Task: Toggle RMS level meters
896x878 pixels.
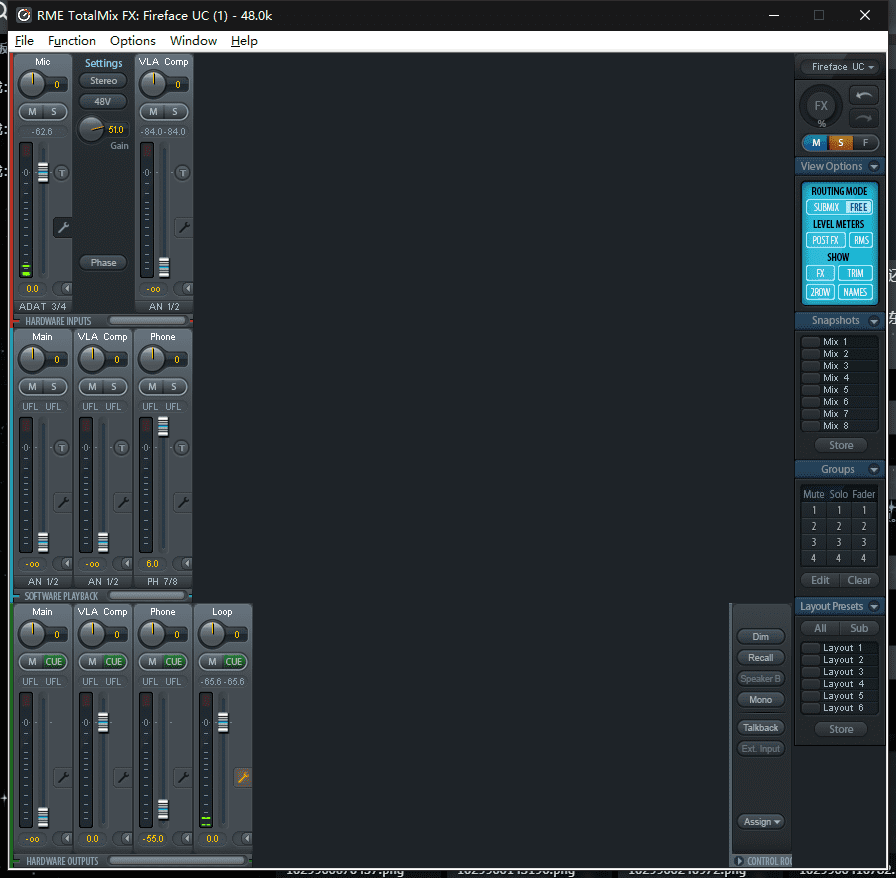Action: pos(861,240)
